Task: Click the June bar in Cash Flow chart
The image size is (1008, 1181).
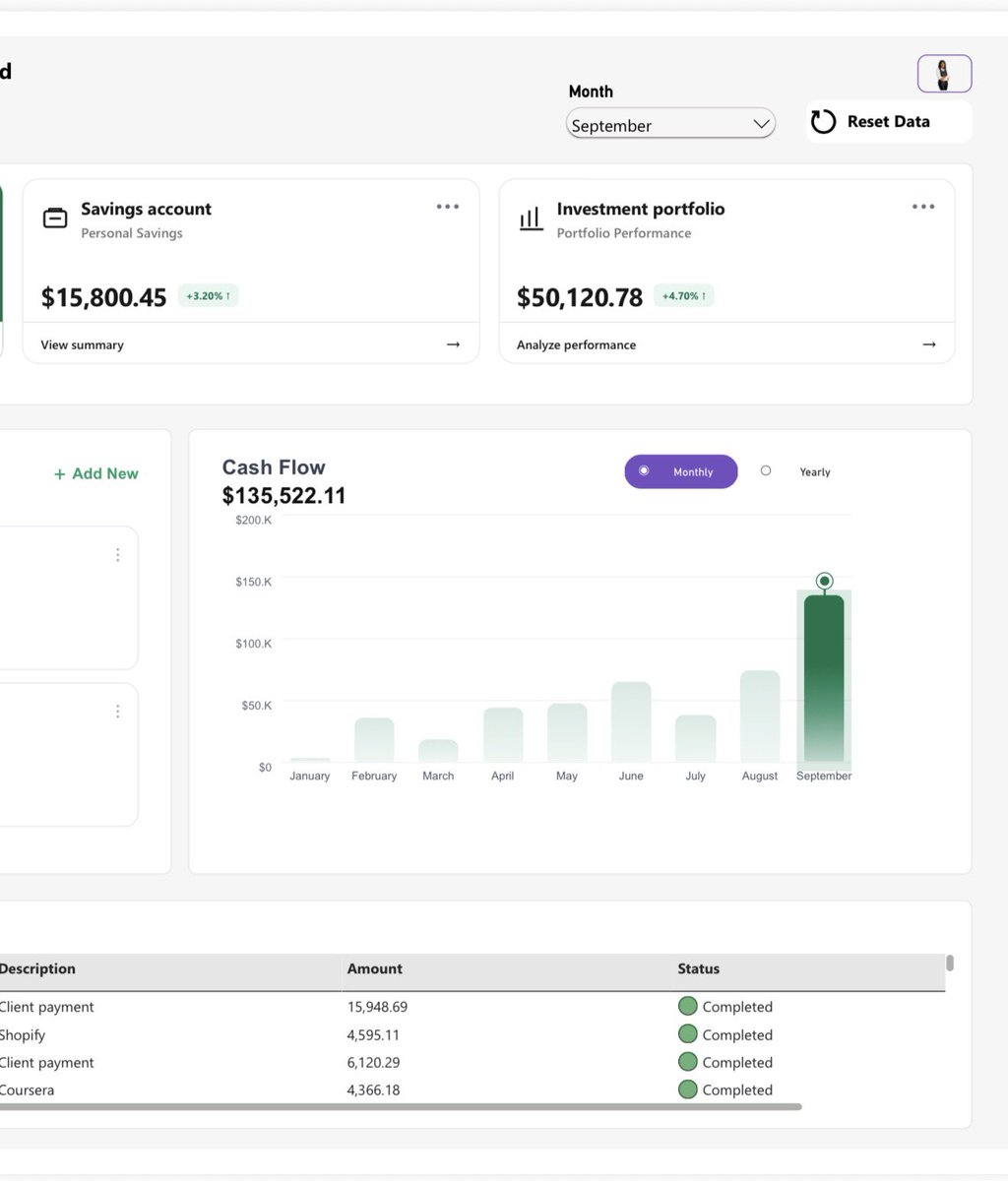Action: click(x=631, y=721)
